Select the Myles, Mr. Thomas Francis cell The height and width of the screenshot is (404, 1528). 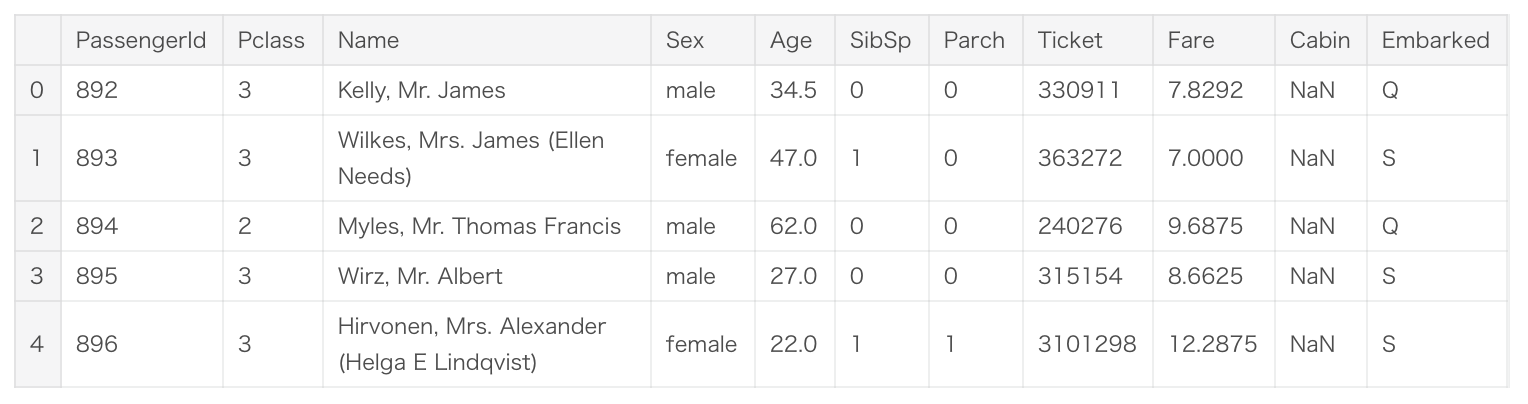click(x=479, y=226)
